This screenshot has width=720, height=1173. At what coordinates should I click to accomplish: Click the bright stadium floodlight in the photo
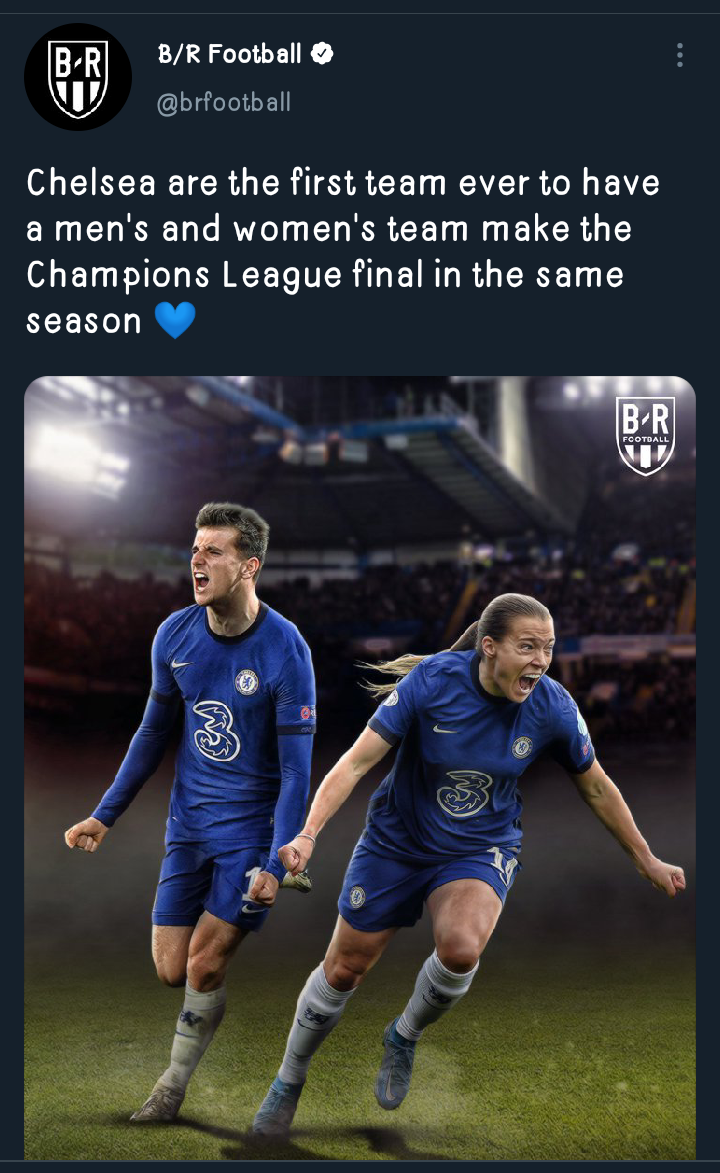pos(69,455)
